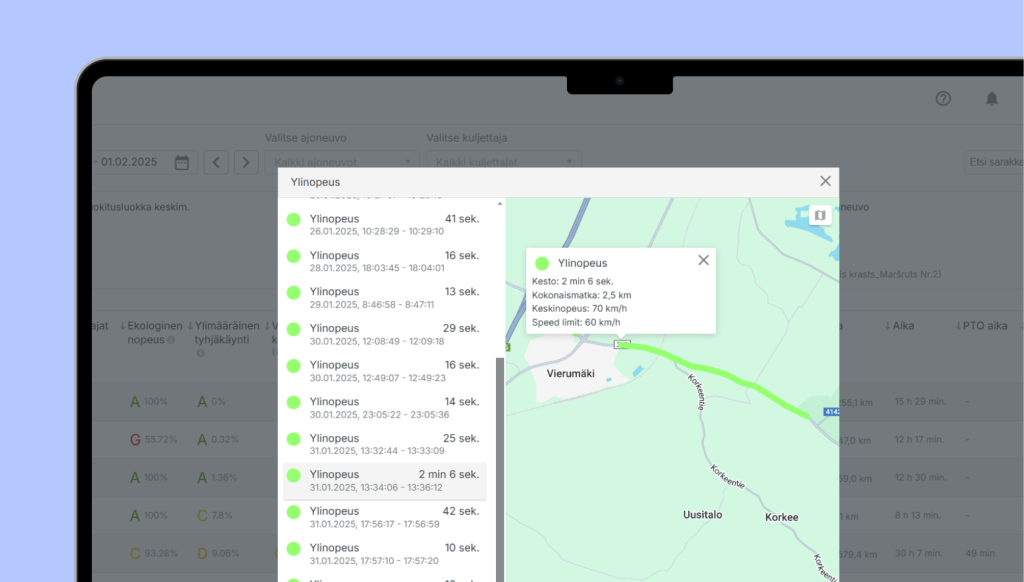Close the Ylinopeus dialog
Image resolution: width=1024 pixels, height=582 pixels.
point(825,181)
